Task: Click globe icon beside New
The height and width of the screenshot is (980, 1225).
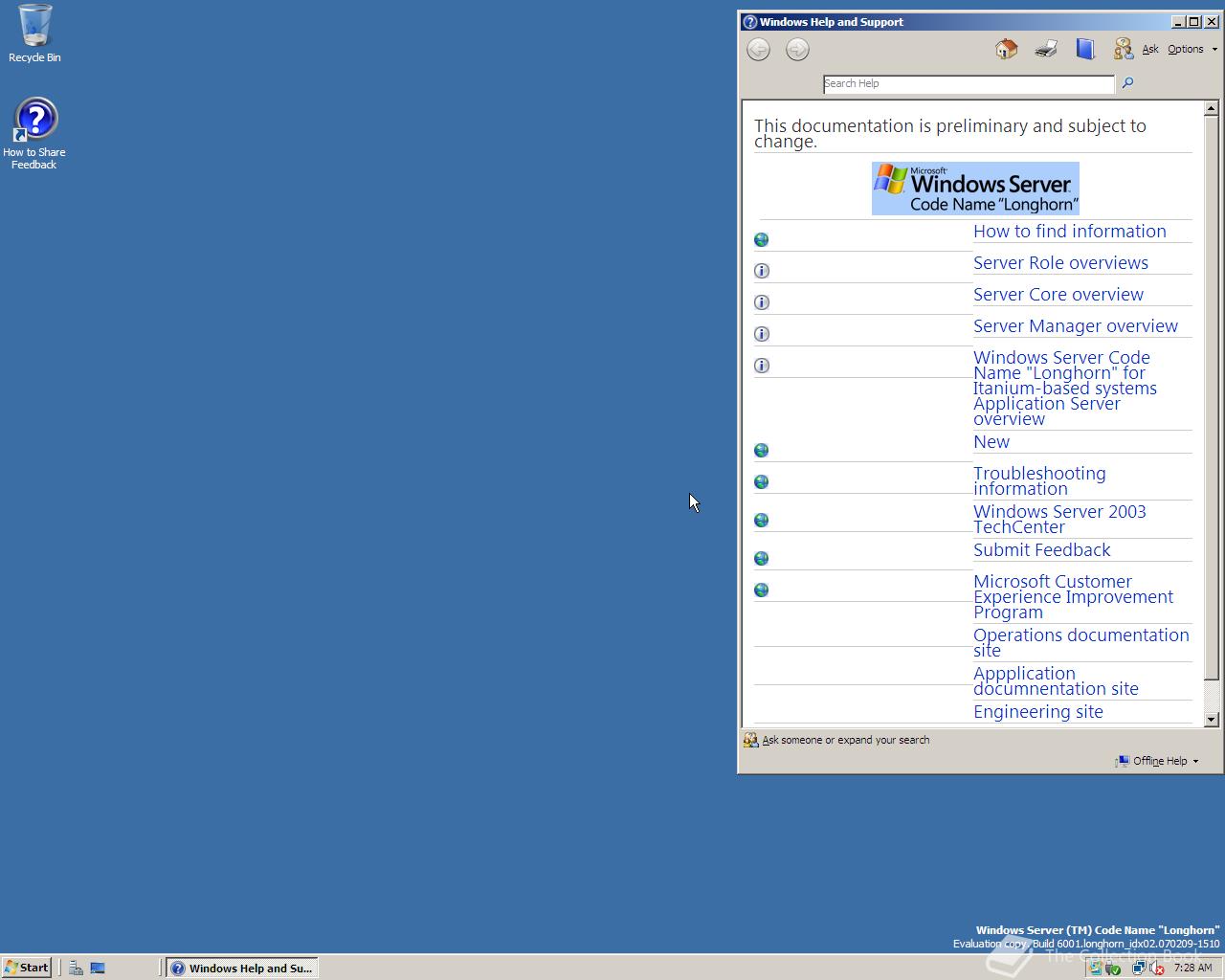Action: 762,450
